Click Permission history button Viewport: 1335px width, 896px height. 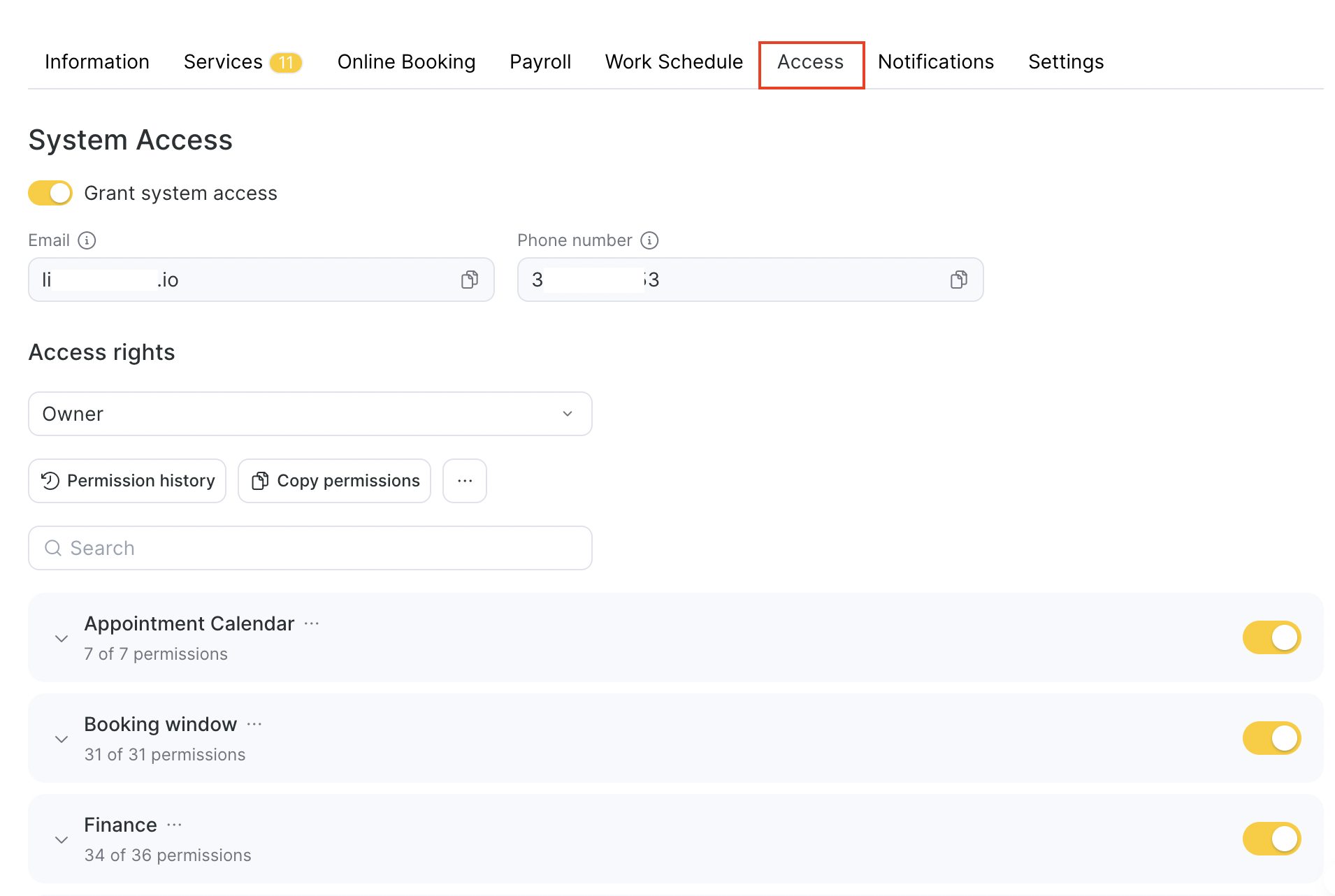point(127,481)
